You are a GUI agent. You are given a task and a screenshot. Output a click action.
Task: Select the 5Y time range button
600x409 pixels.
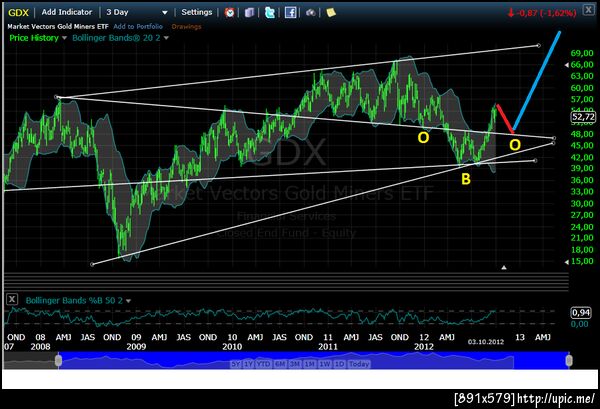[x=235, y=364]
